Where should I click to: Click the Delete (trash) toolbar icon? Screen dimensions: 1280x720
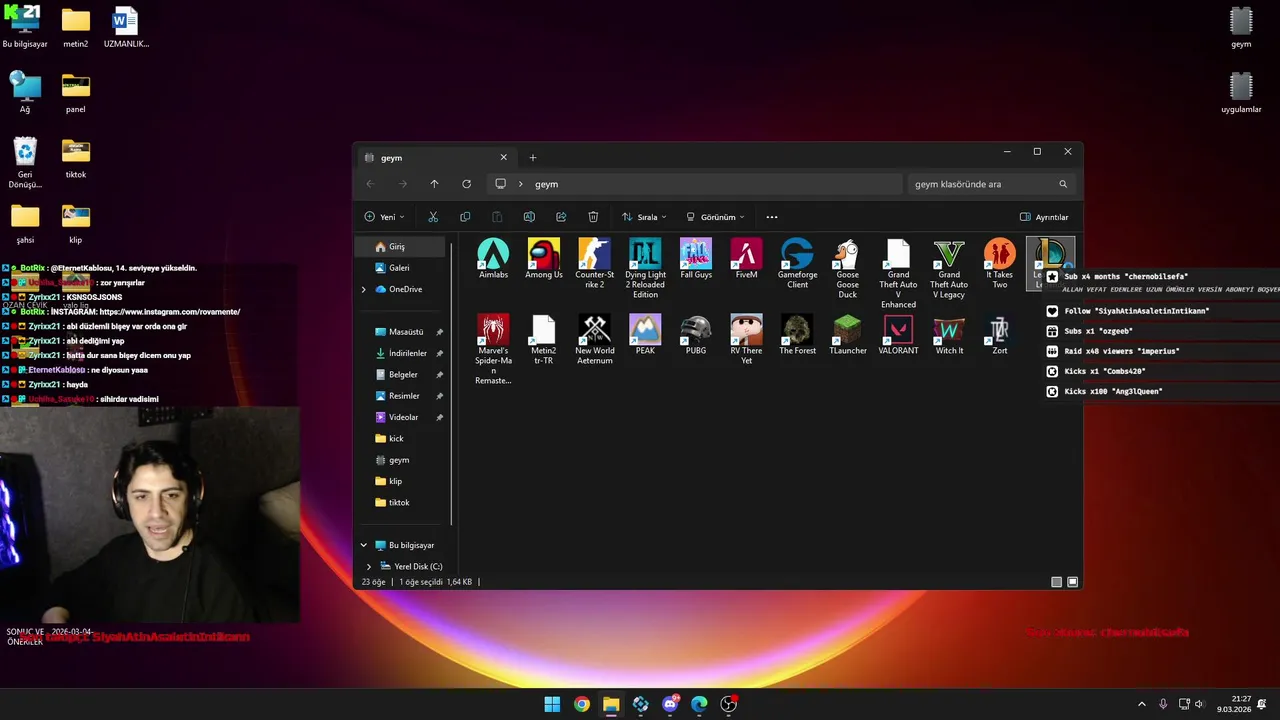tap(593, 217)
